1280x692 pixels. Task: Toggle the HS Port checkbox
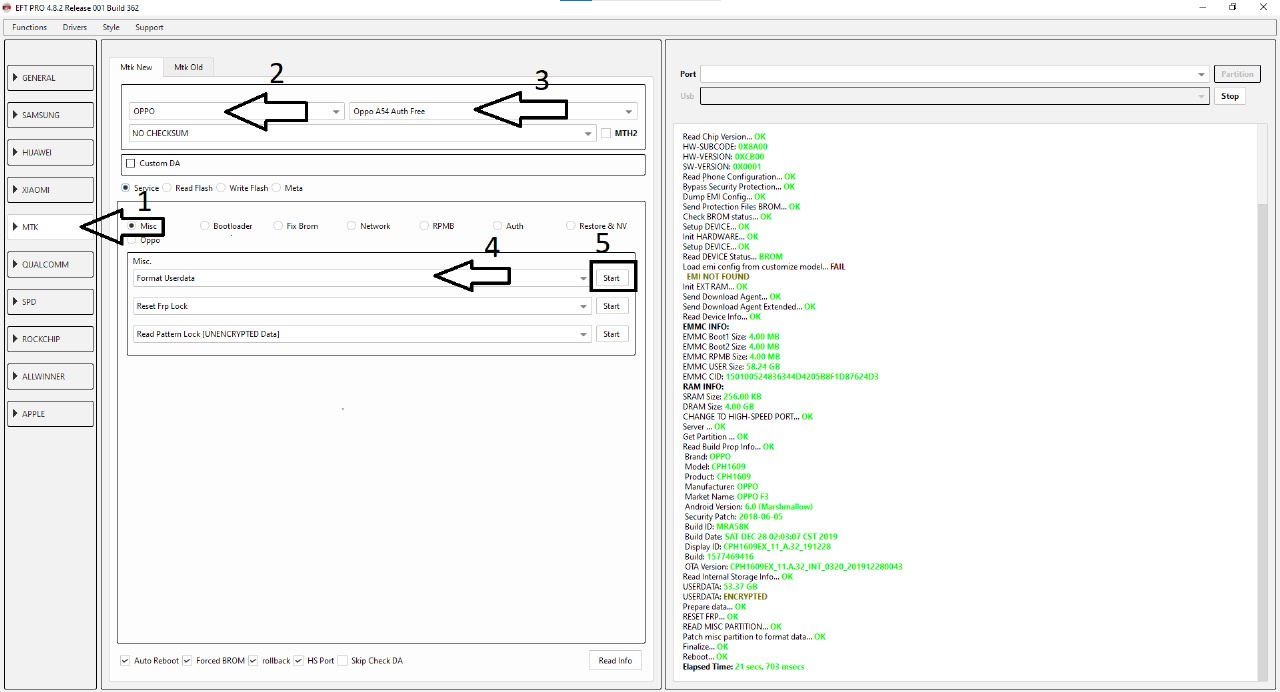coord(298,661)
